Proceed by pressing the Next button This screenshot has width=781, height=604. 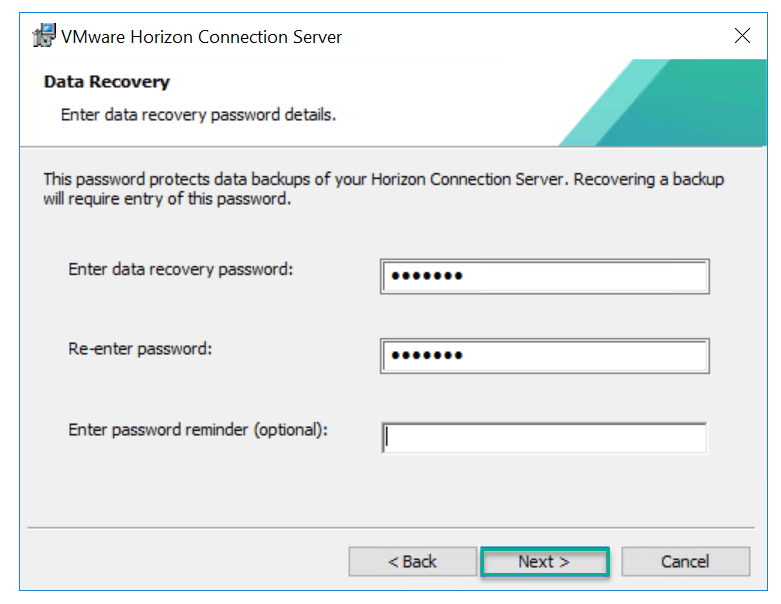tap(544, 561)
